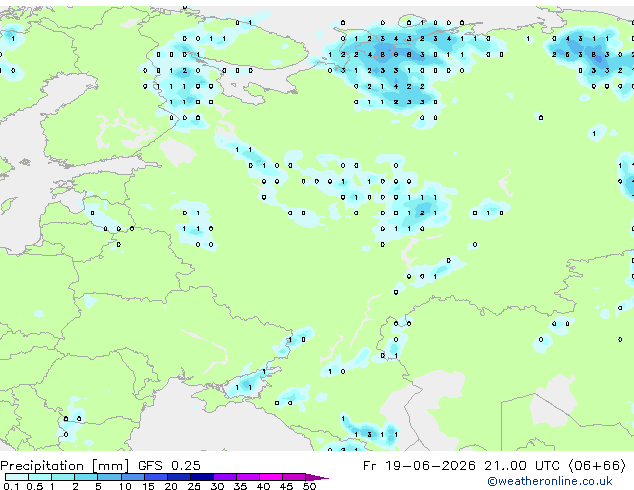634x490 pixels.
Task: Click the purple arrow tip after 50
Action: 317,477
